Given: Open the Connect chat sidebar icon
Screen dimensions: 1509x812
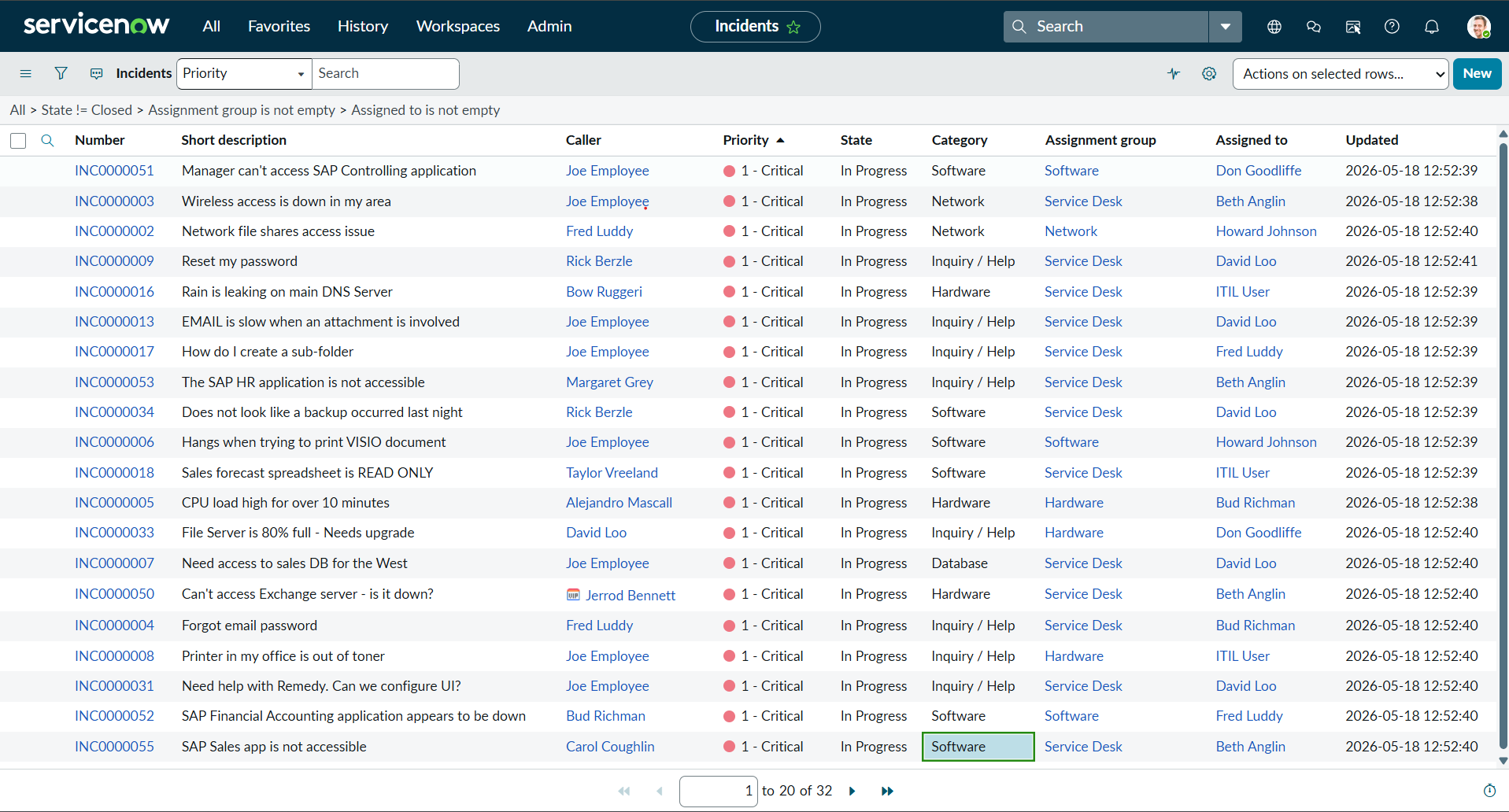Looking at the screenshot, I should point(1314,27).
